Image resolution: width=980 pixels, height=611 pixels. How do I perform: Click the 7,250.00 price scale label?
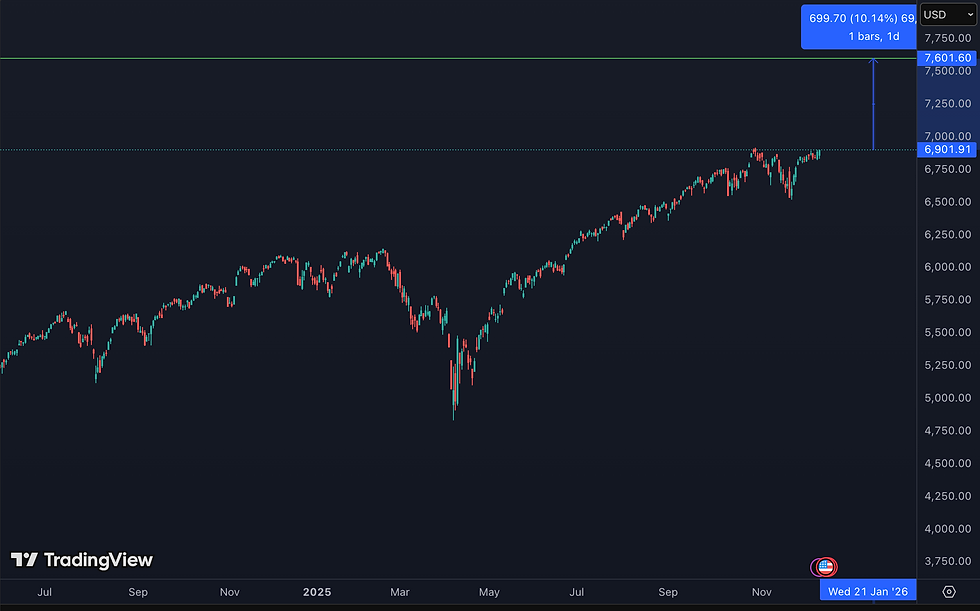tap(948, 104)
